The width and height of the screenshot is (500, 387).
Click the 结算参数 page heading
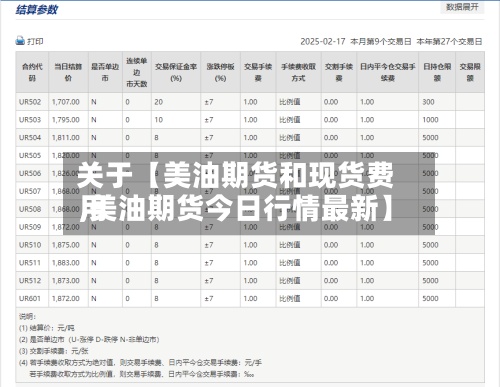point(37,10)
